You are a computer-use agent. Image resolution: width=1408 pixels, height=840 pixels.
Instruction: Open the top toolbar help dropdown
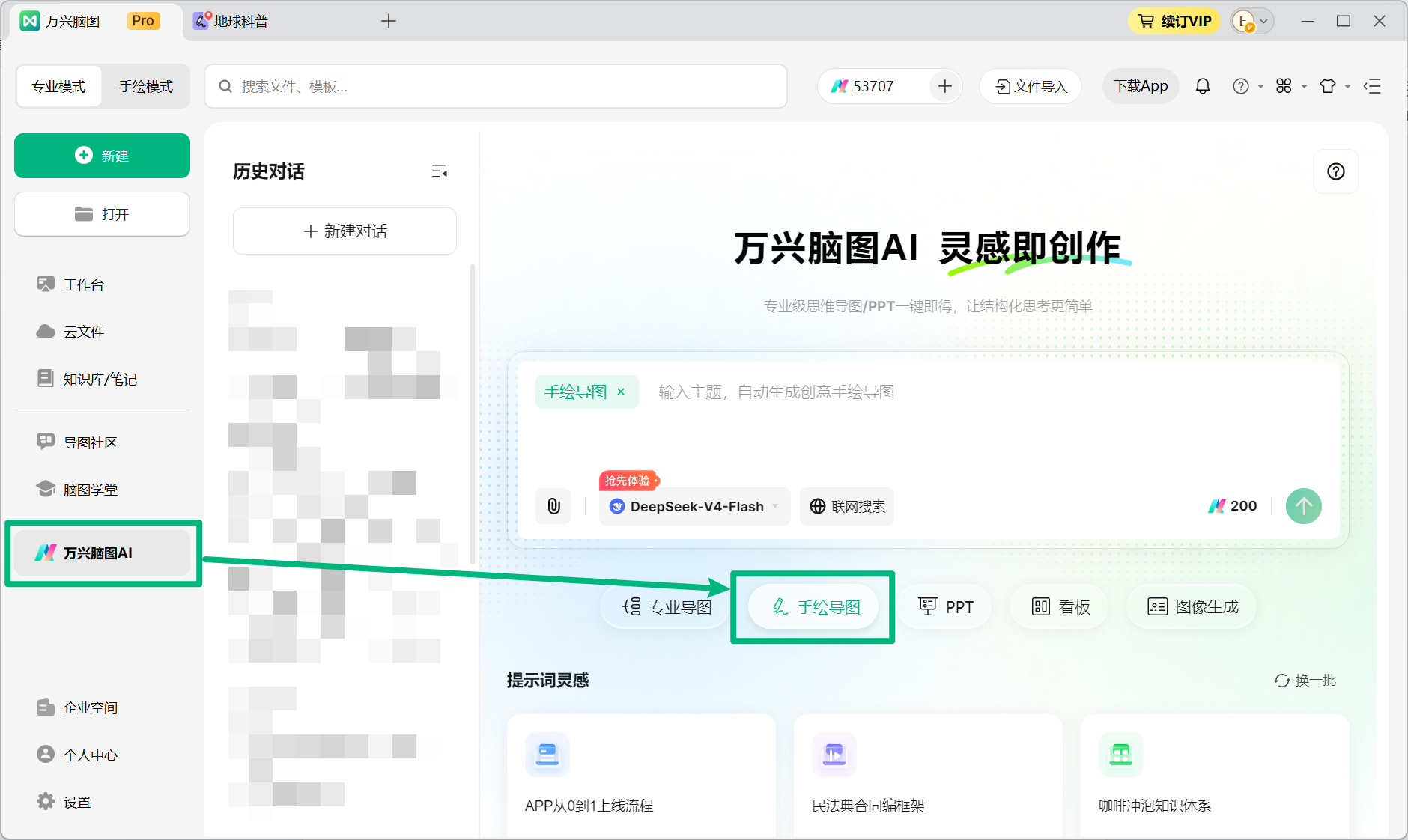(x=1248, y=86)
